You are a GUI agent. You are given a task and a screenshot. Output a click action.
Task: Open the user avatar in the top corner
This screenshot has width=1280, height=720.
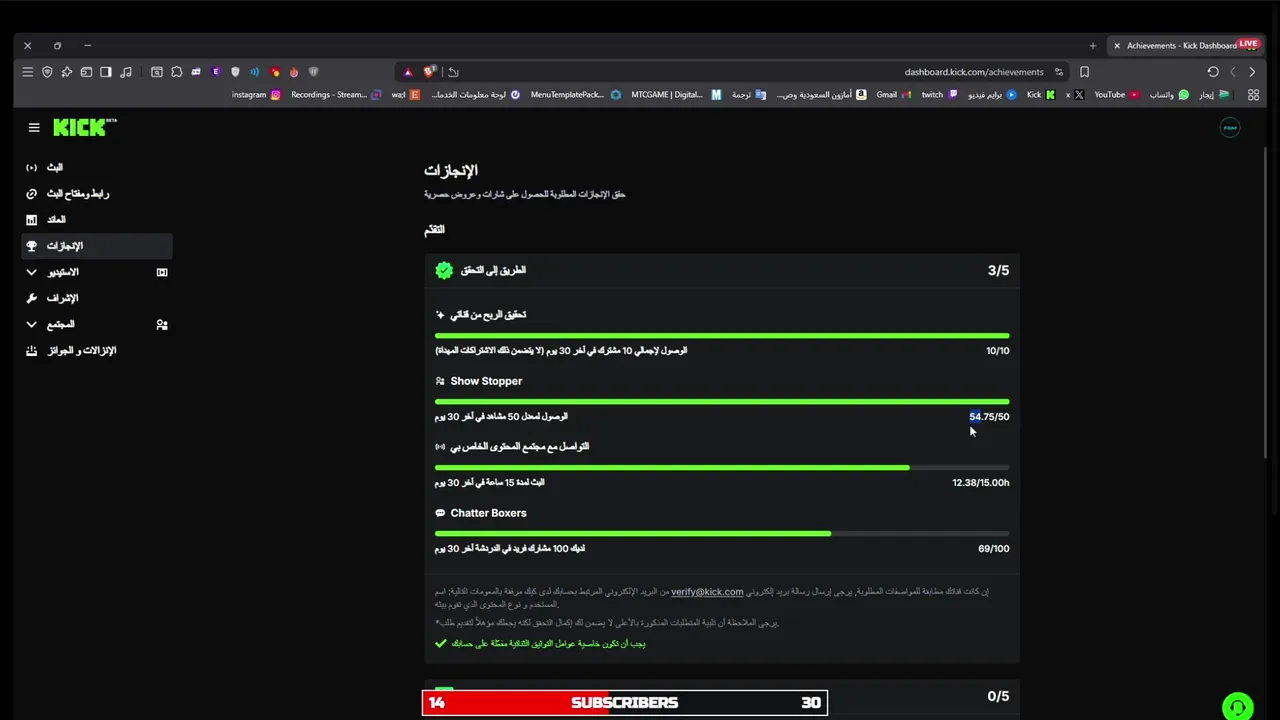pos(1230,128)
